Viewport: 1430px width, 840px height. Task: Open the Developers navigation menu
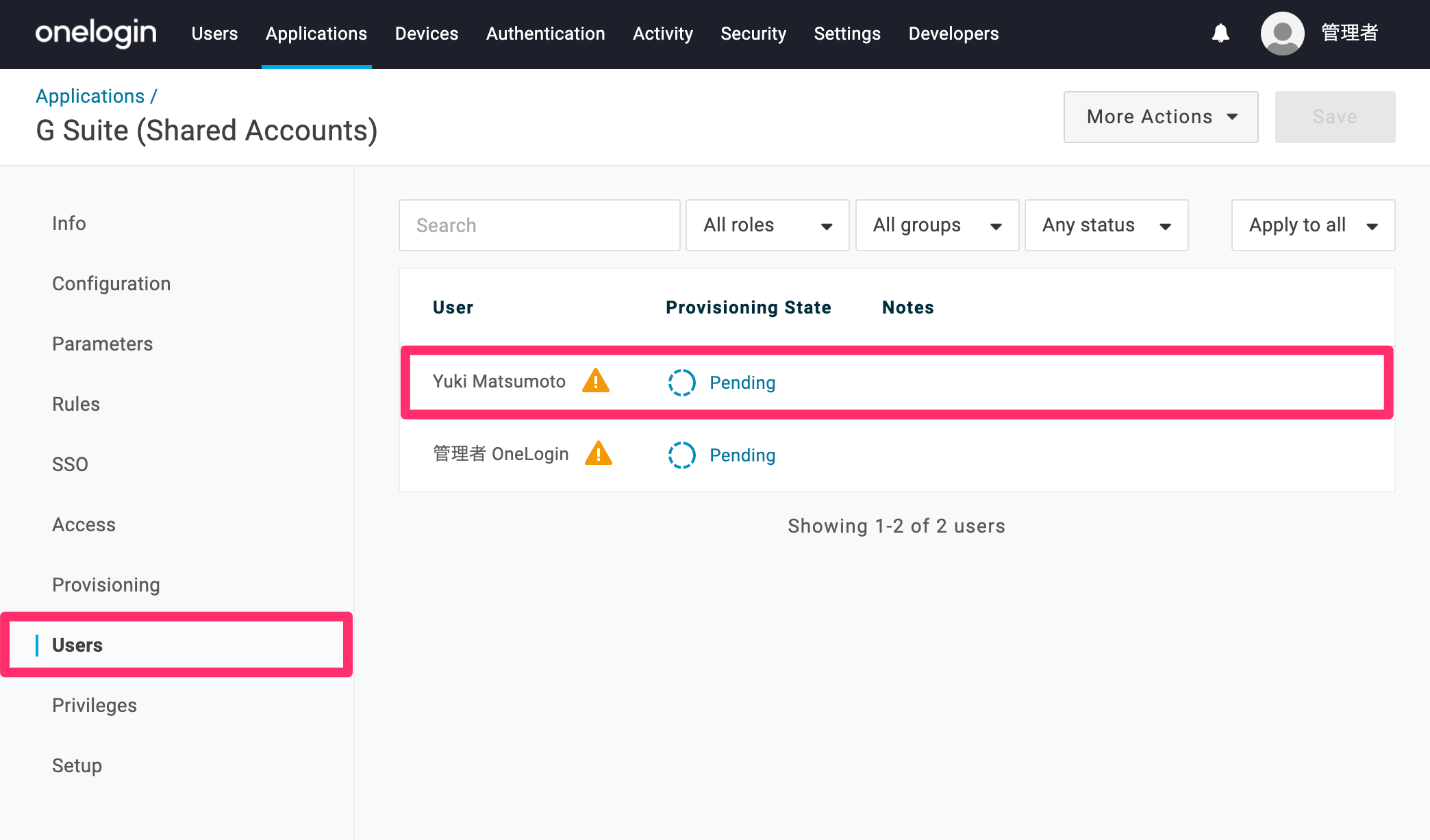(x=953, y=34)
